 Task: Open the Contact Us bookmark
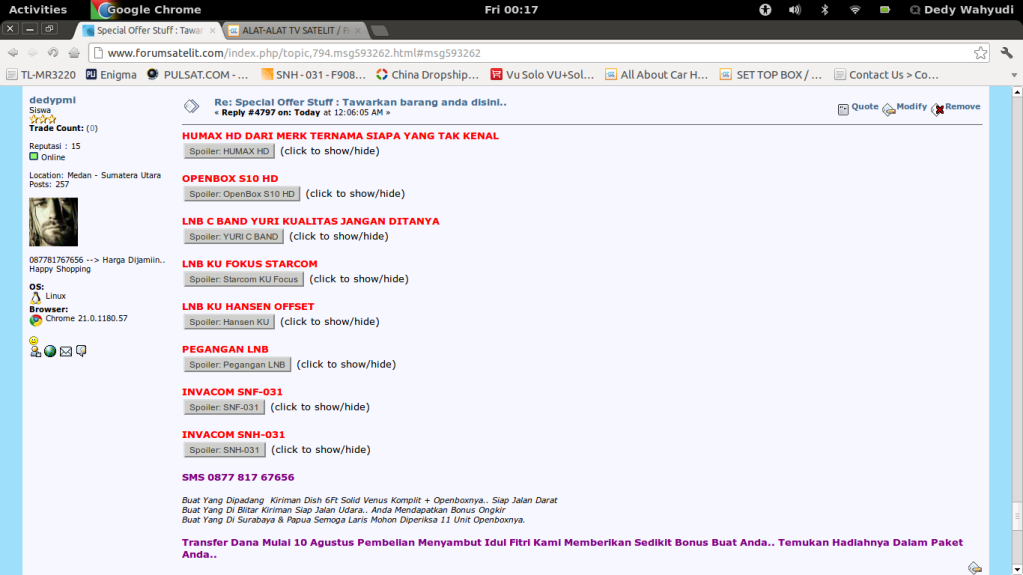click(887, 75)
